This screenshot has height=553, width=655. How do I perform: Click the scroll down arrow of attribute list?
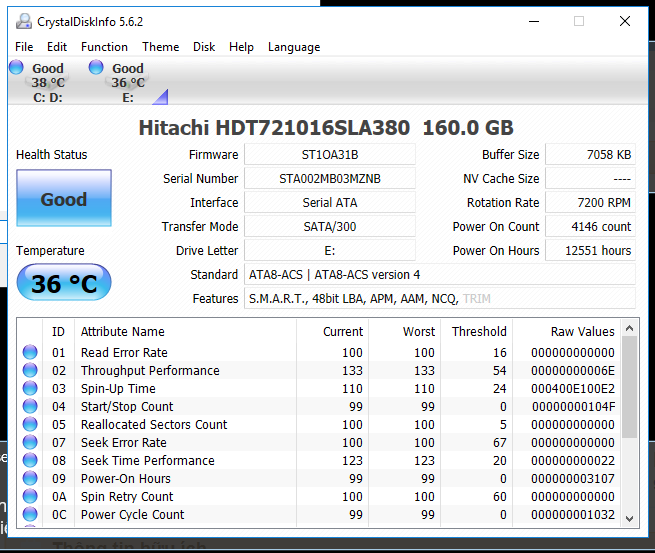point(630,519)
